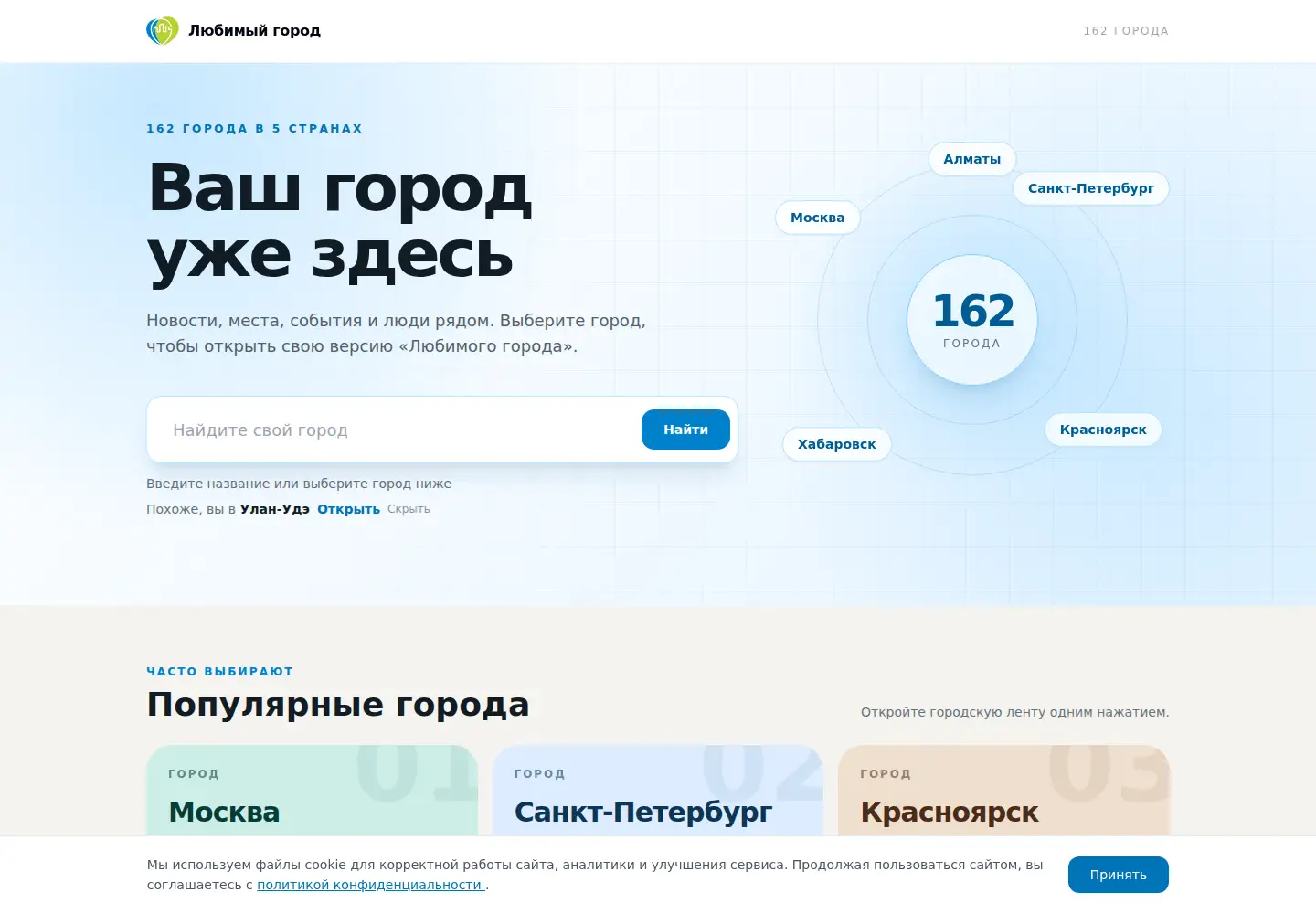Viewport: 1316px width, 914px height.
Task: Accept cookies with the Принять button
Action: pyautogui.click(x=1119, y=875)
